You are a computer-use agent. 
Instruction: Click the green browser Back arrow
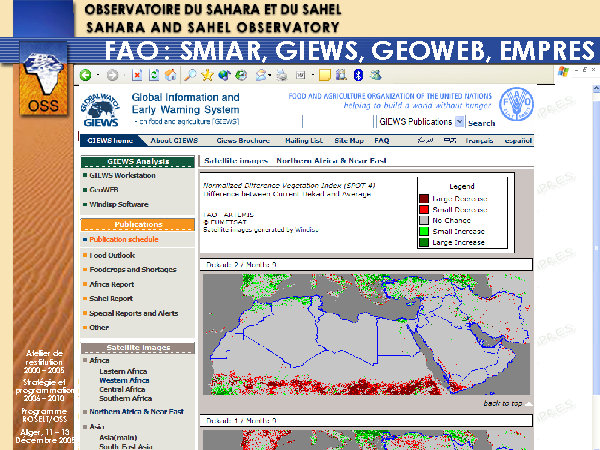[86, 75]
